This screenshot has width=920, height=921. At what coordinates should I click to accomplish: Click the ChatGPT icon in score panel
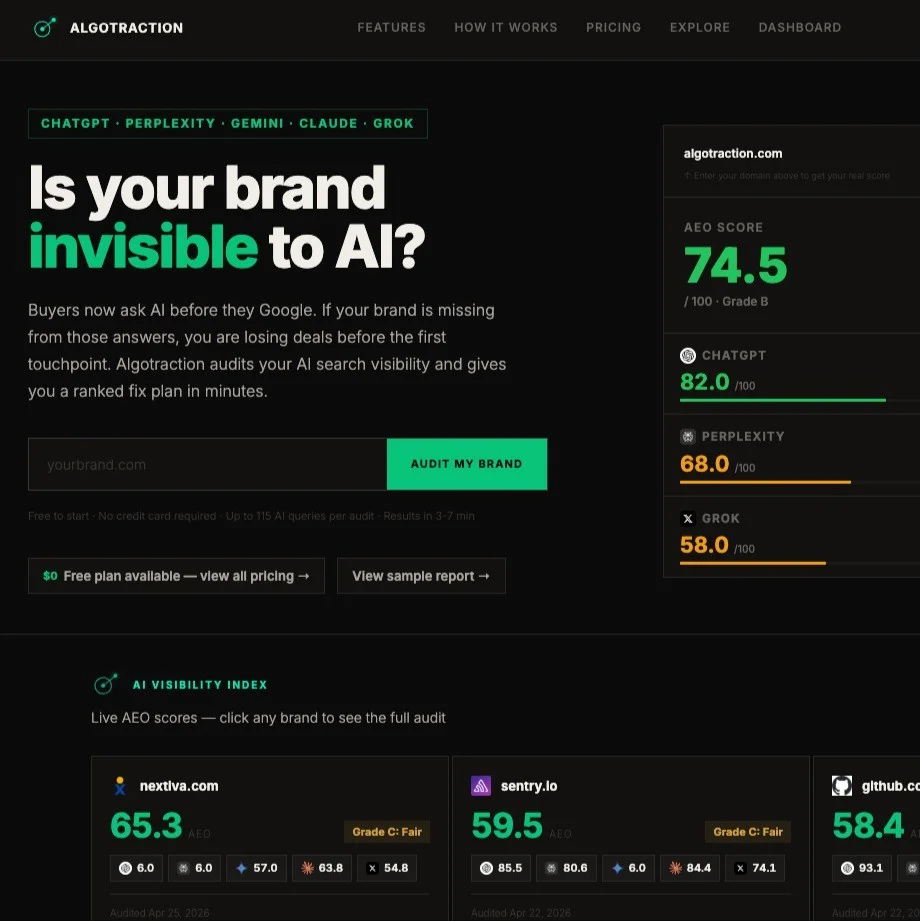pyautogui.click(x=687, y=355)
